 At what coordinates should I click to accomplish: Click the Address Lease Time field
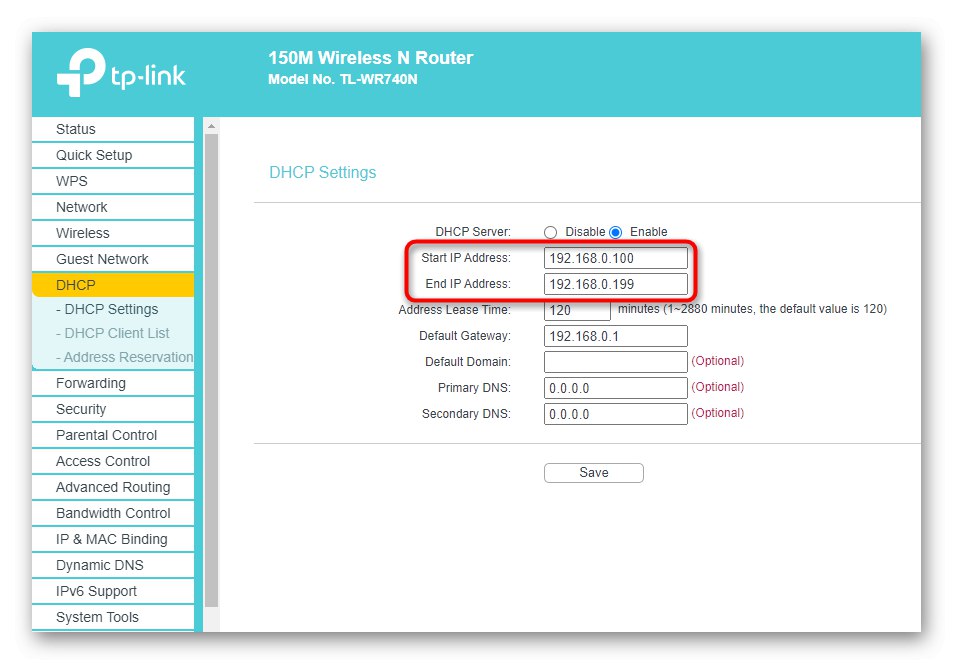[577, 310]
